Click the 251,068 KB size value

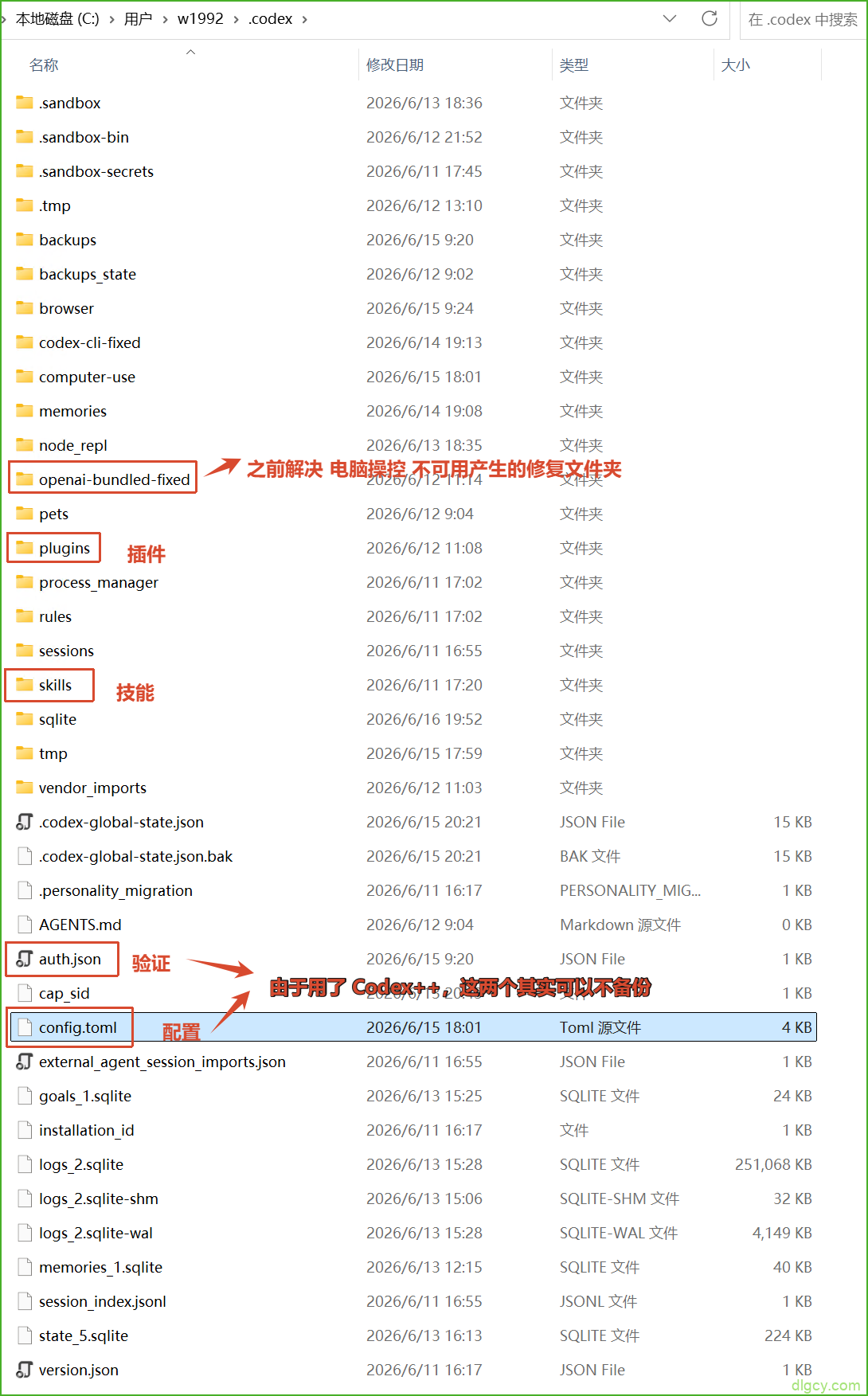pyautogui.click(x=773, y=1164)
